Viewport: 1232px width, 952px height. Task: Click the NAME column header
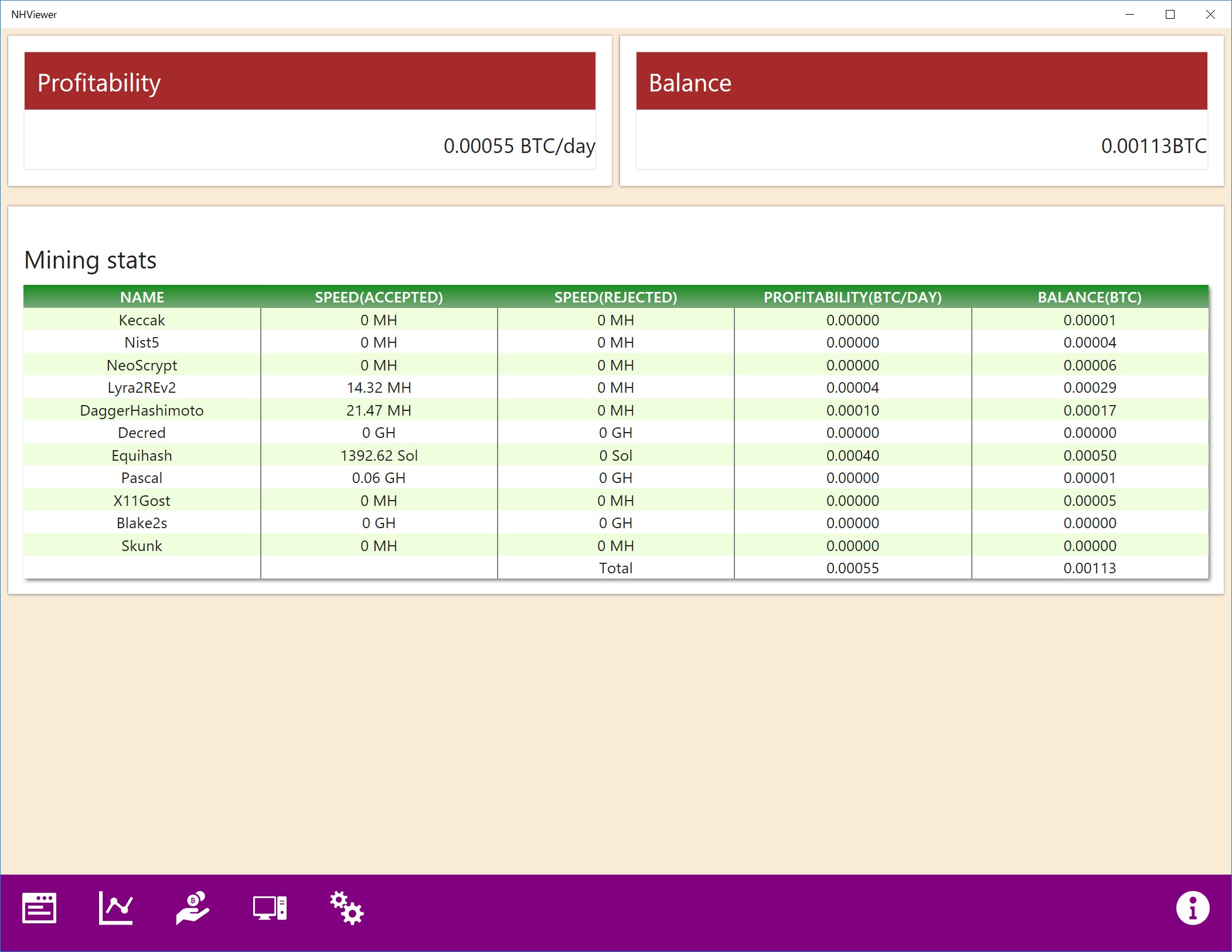pyautogui.click(x=142, y=297)
